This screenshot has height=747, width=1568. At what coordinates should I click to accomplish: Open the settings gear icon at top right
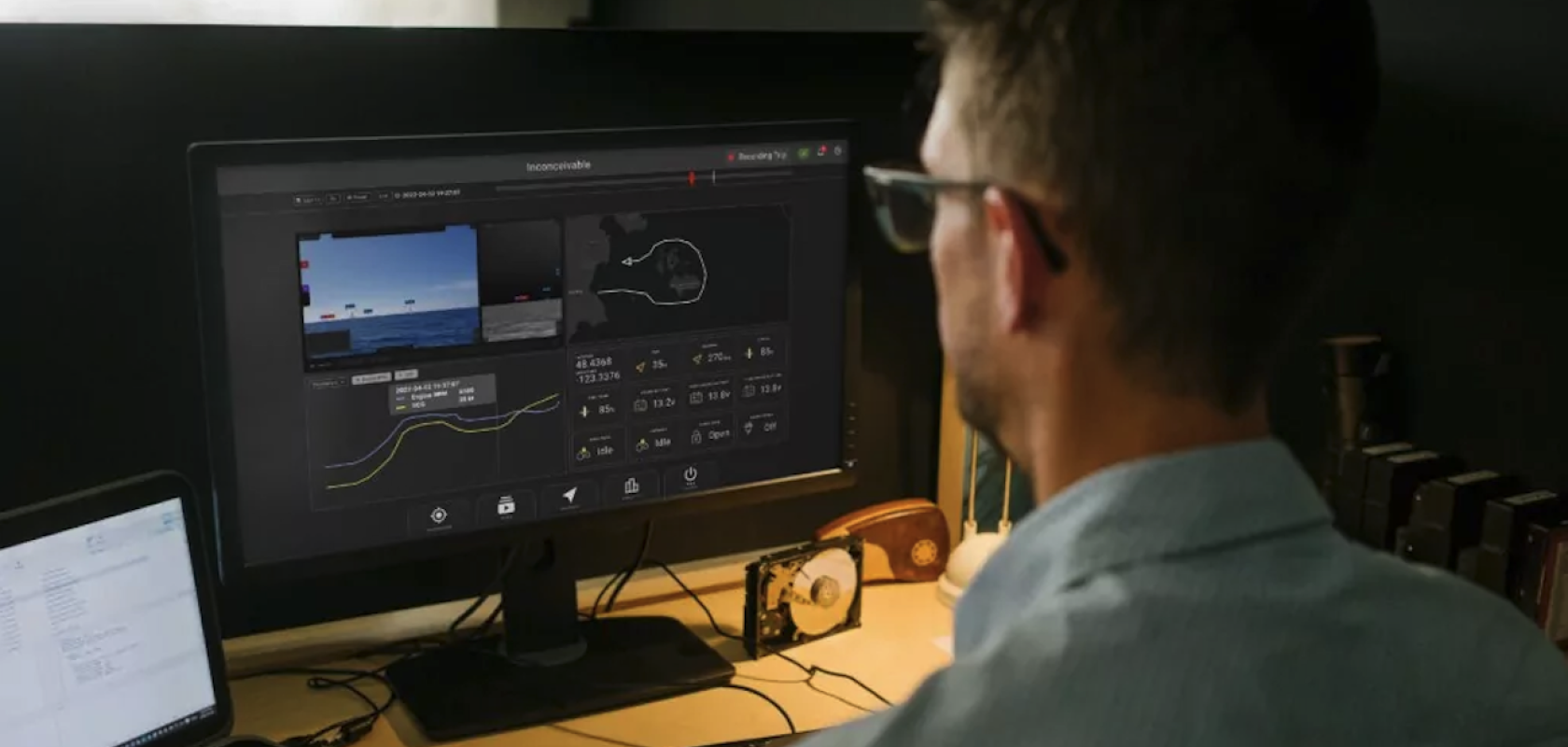point(837,150)
